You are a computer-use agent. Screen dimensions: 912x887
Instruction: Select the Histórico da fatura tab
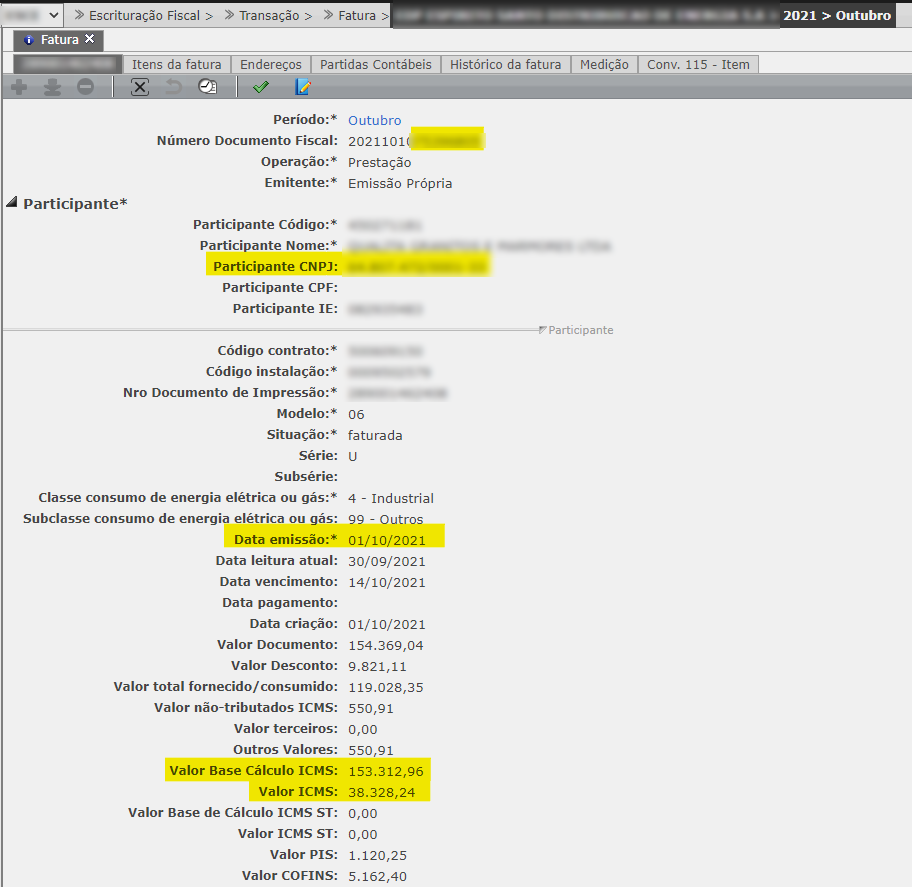pos(505,64)
